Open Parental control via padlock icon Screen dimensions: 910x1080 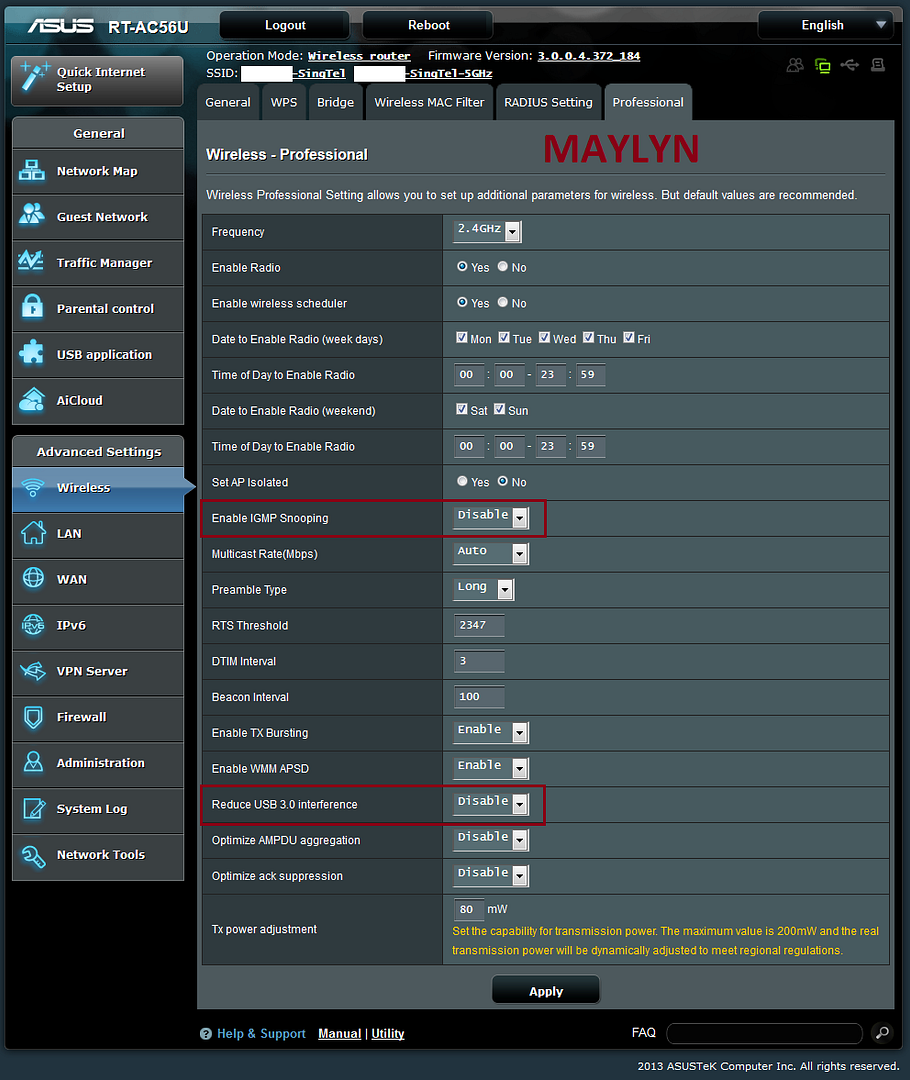32,309
